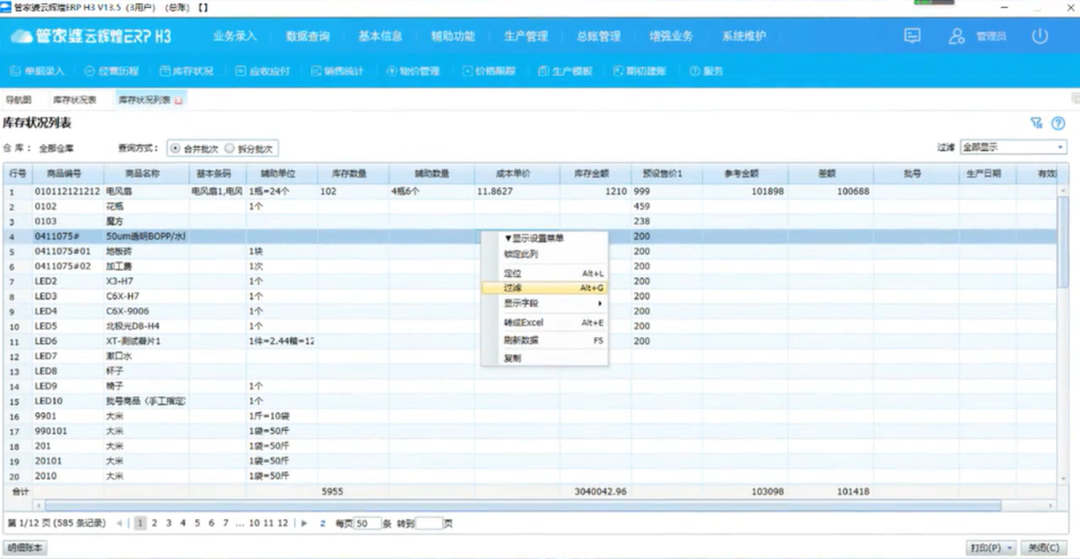Select the 北极光D8-H4 product row
This screenshot has height=559, width=1080.
pyautogui.click(x=530, y=326)
